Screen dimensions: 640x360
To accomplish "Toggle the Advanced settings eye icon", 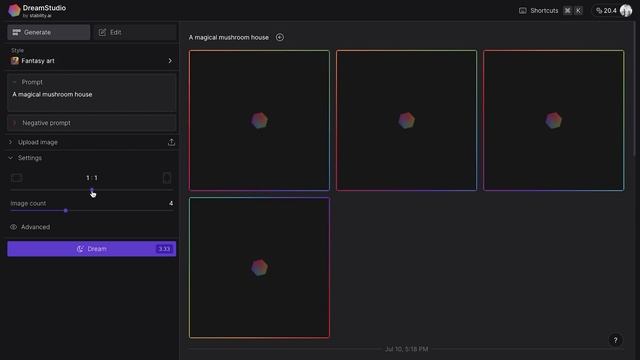I will click(13, 227).
